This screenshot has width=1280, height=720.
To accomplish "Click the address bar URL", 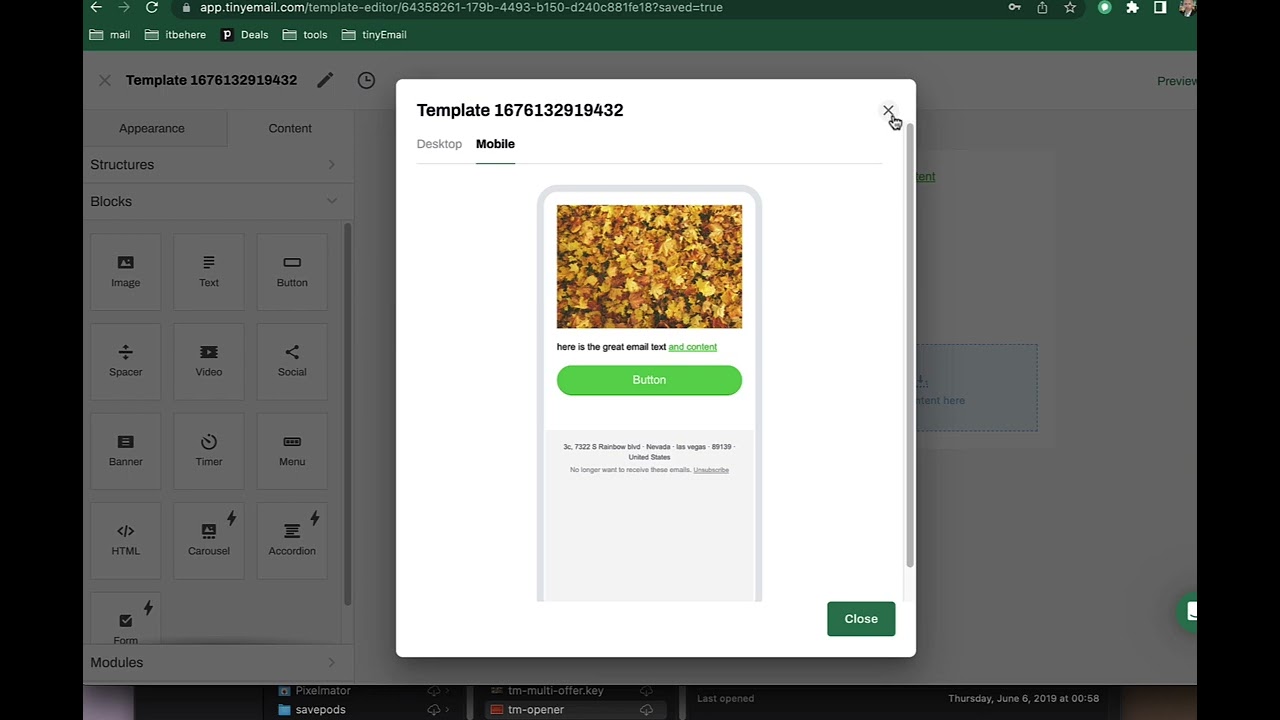I will click(x=461, y=7).
